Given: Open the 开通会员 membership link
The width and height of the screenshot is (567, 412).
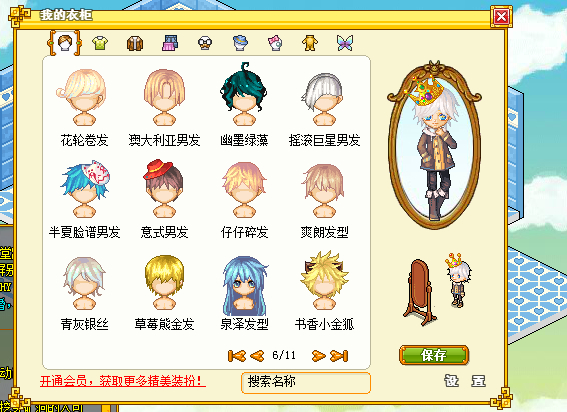Looking at the screenshot, I should point(123,381).
